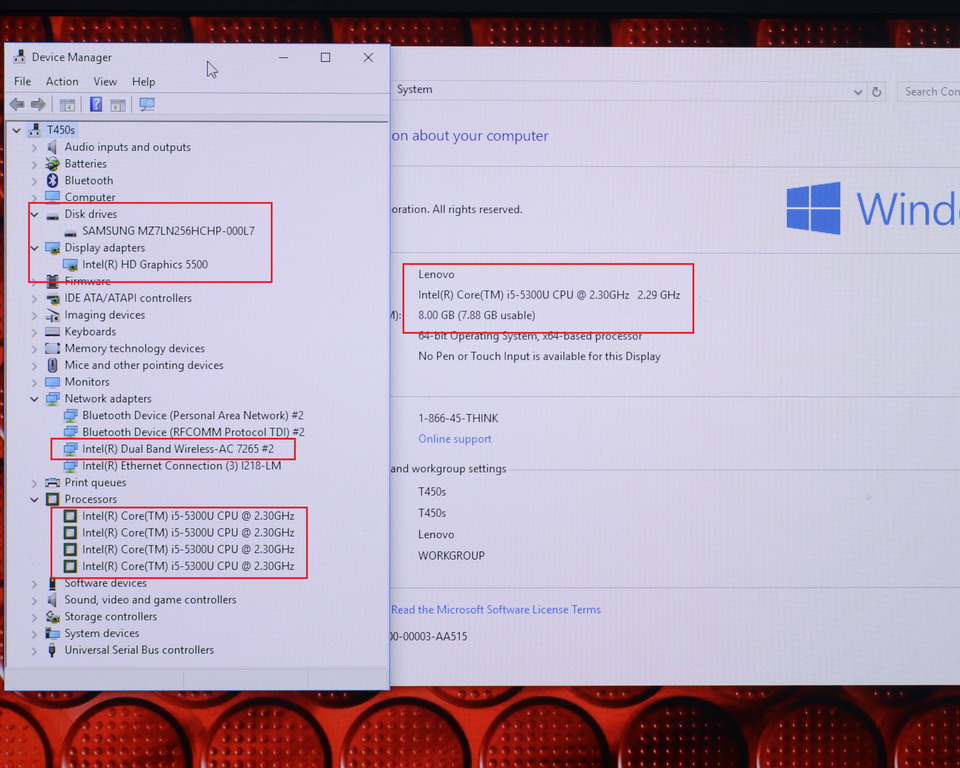Click the Universal Serial Bus controllers icon
This screenshot has height=768, width=960.
(x=53, y=650)
